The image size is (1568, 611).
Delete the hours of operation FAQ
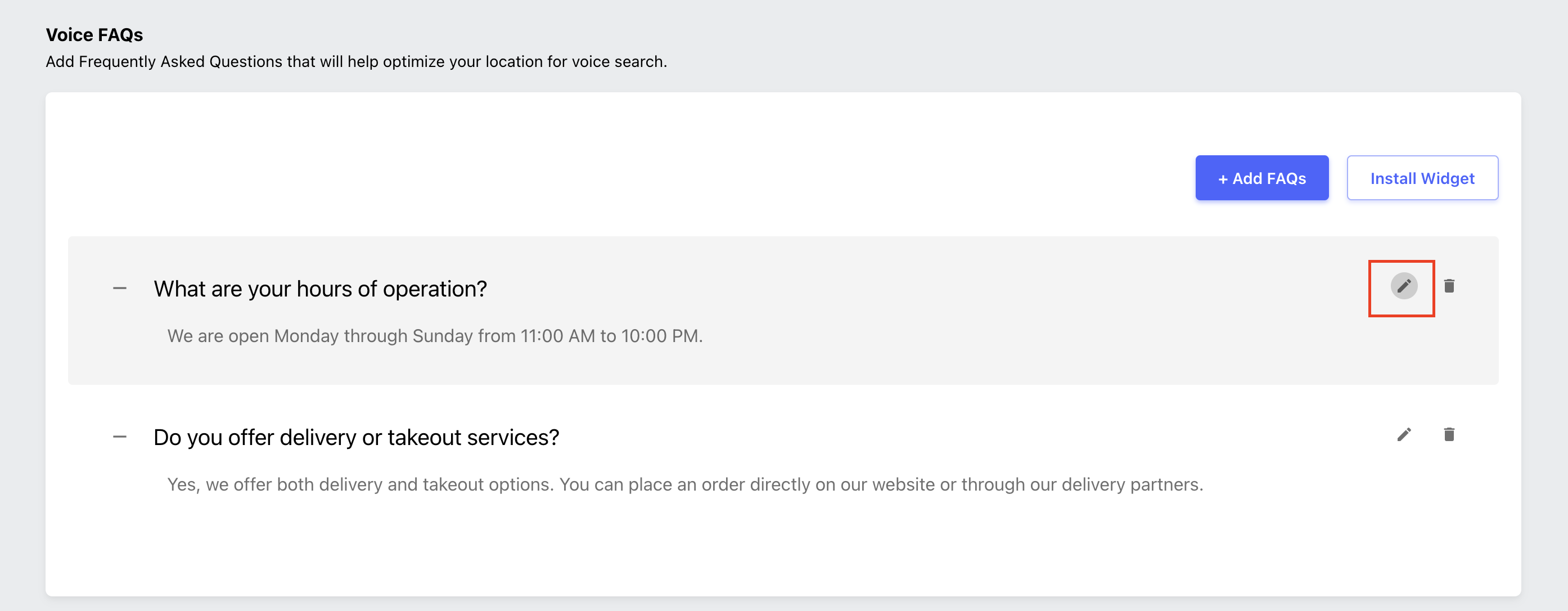point(1449,286)
